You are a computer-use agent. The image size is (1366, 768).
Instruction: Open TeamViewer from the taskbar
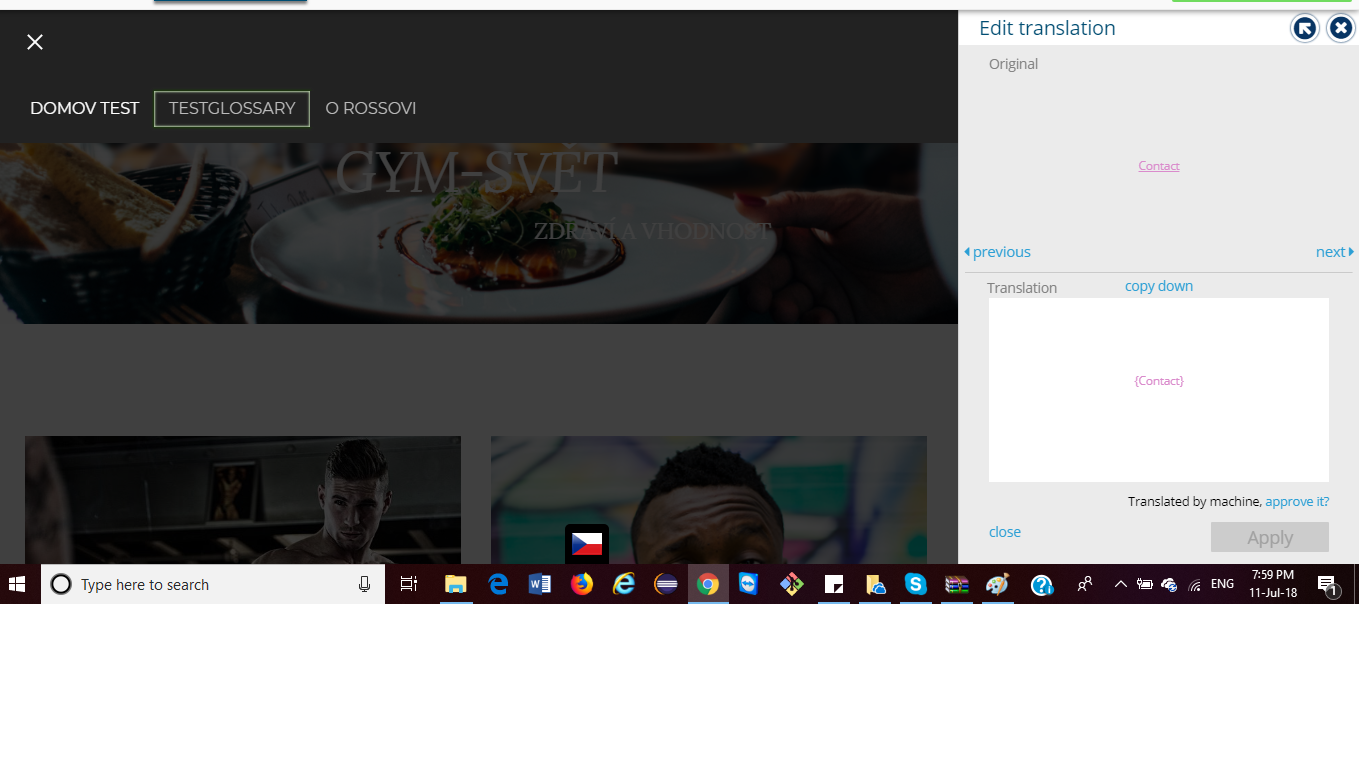(749, 585)
